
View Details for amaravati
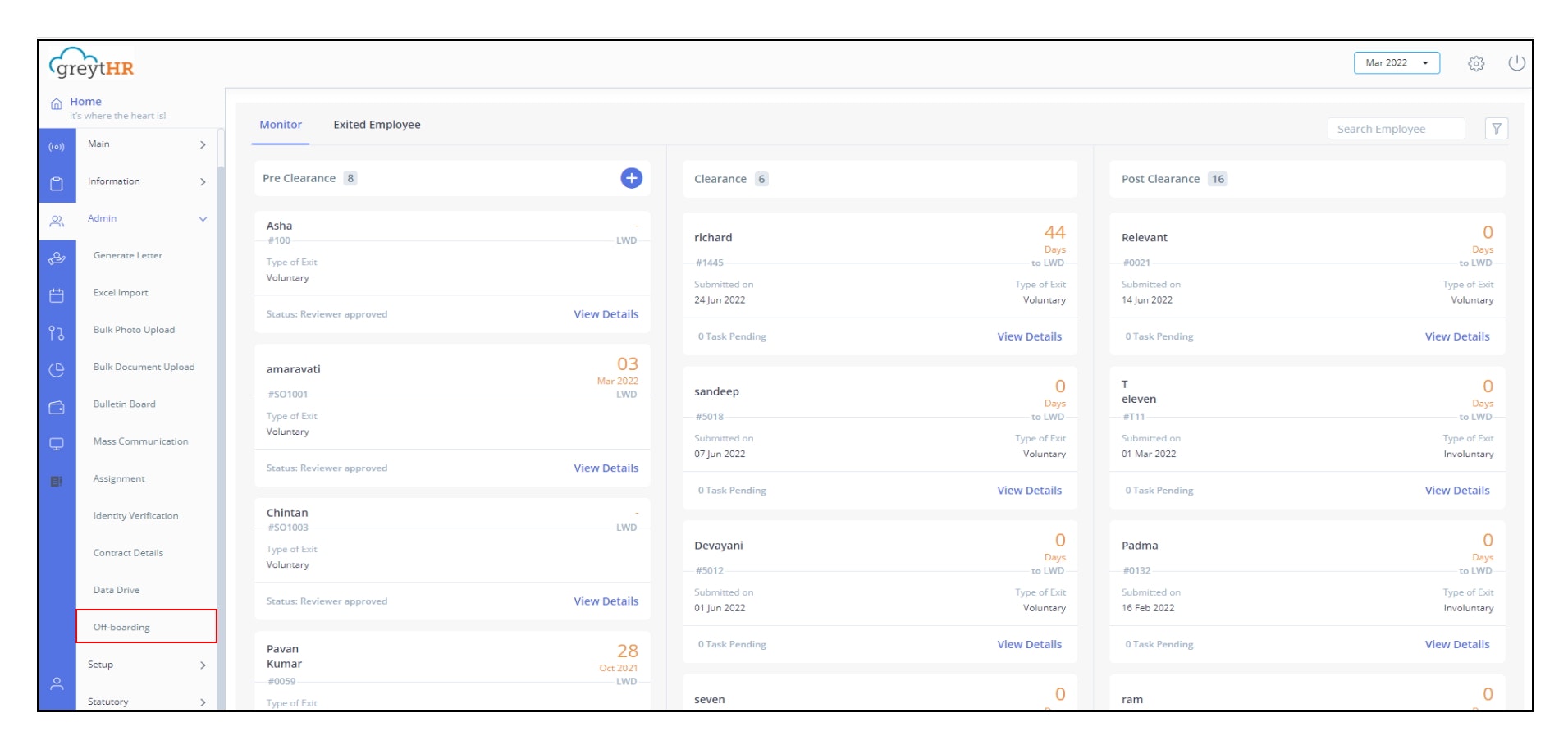606,468
